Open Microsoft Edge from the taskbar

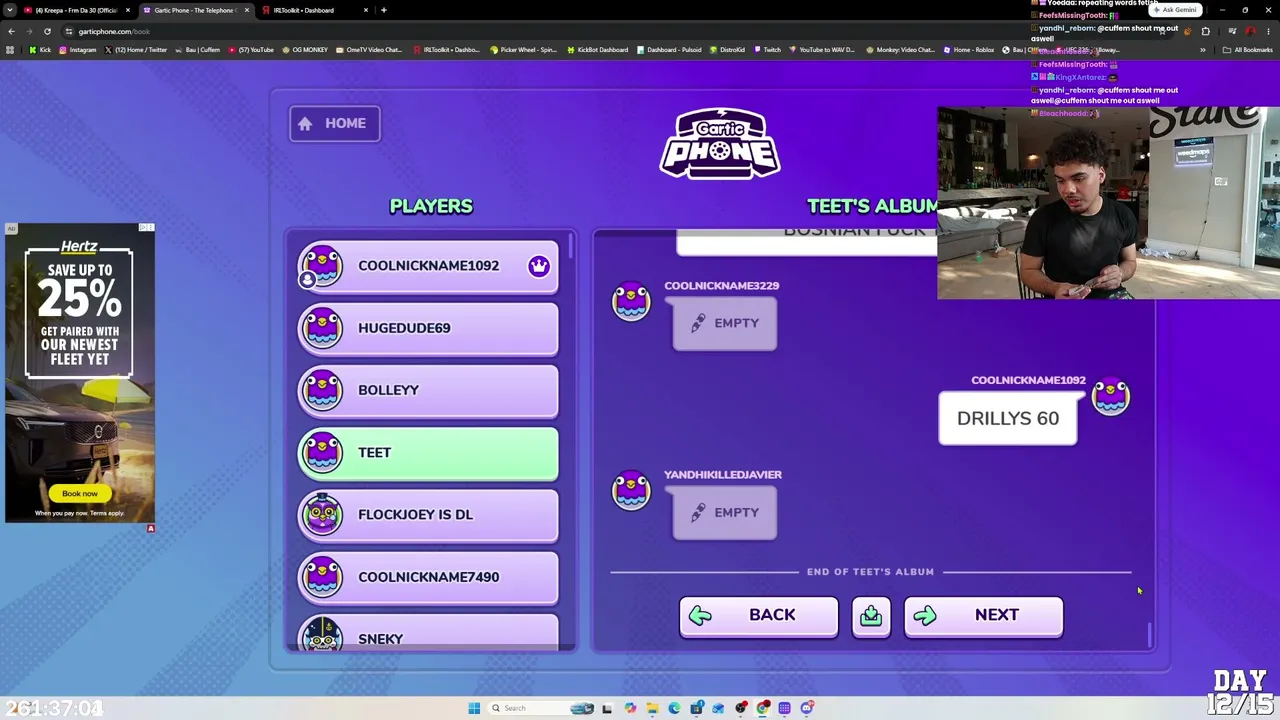point(674,708)
